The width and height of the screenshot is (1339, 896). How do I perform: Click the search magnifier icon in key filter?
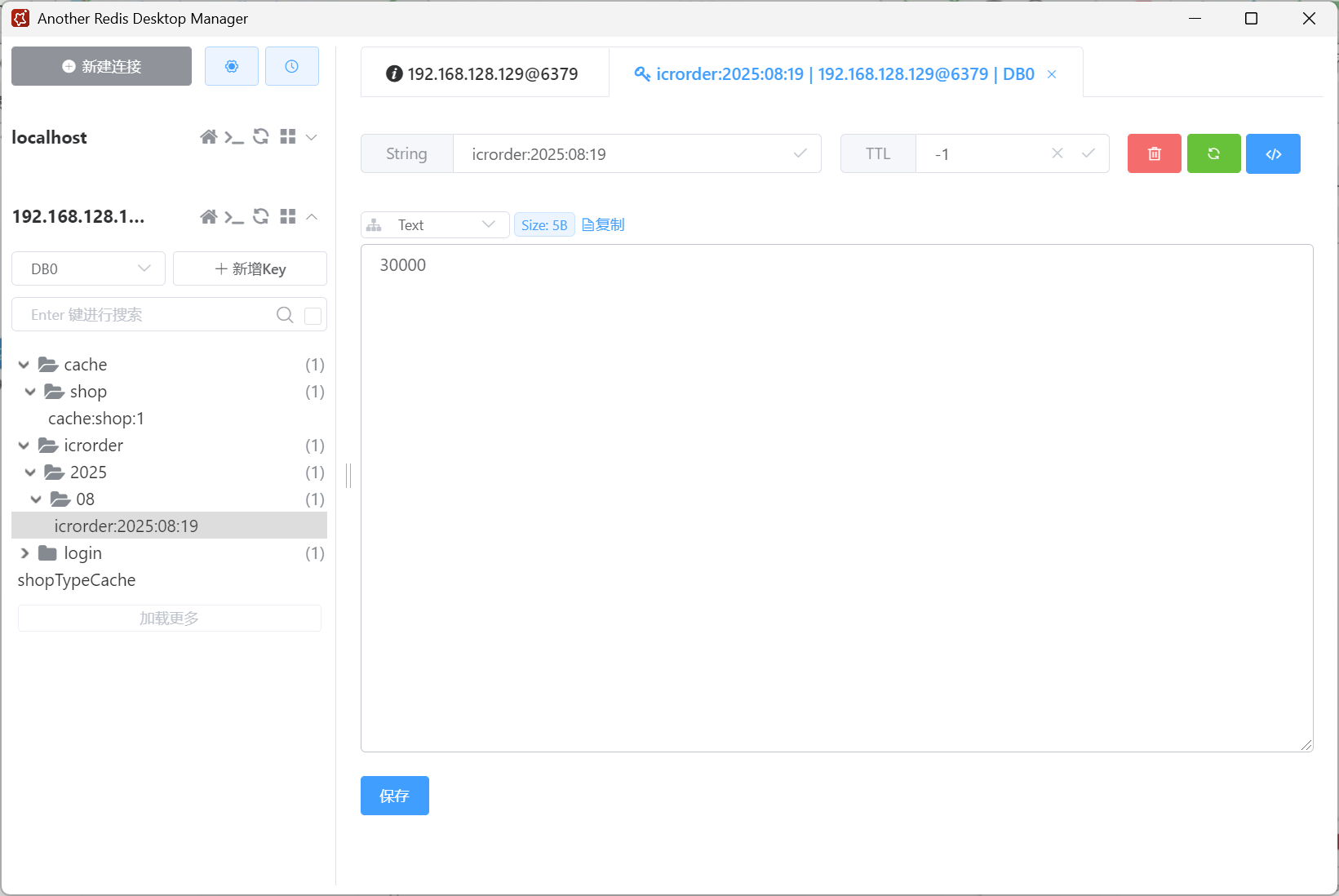click(x=285, y=315)
